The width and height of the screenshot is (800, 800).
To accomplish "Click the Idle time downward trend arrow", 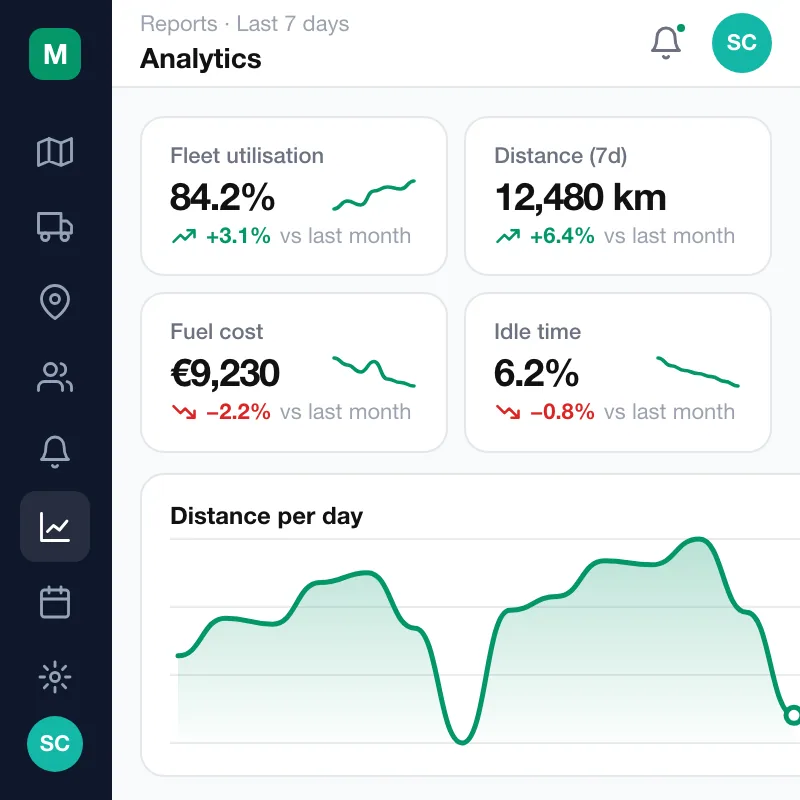I will click(x=508, y=412).
